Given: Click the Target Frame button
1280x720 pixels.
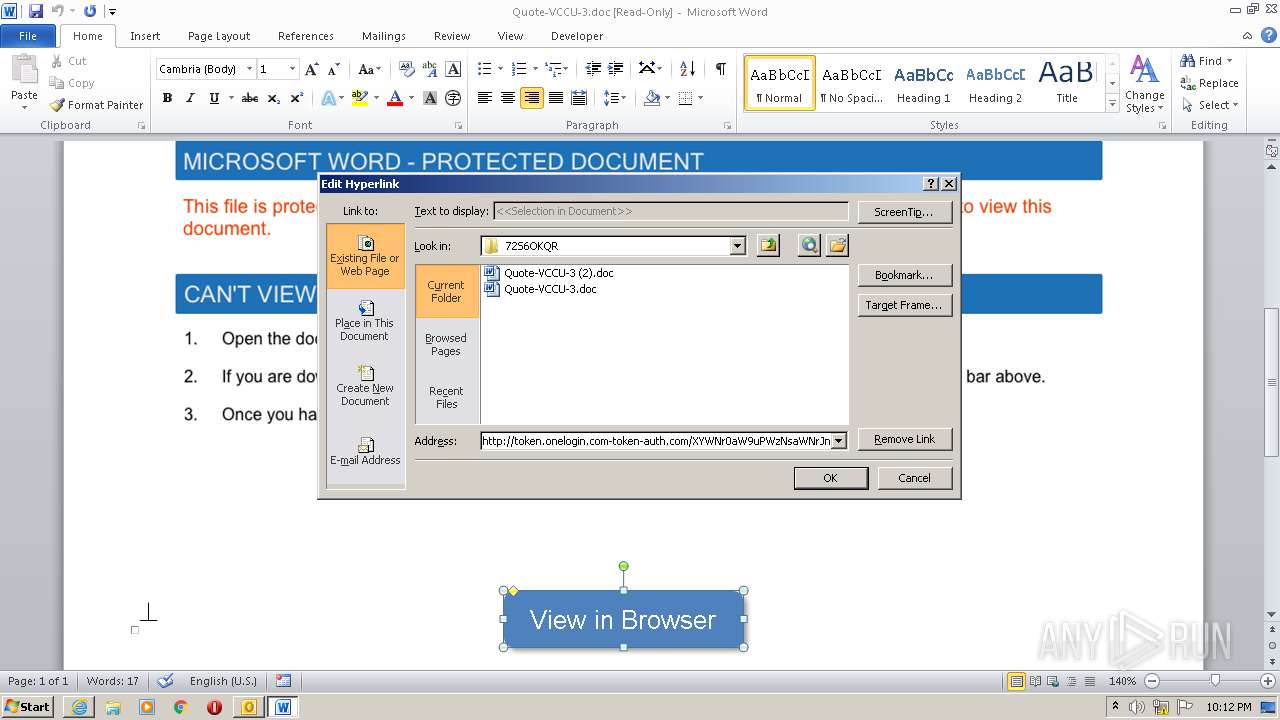Looking at the screenshot, I should tap(905, 305).
